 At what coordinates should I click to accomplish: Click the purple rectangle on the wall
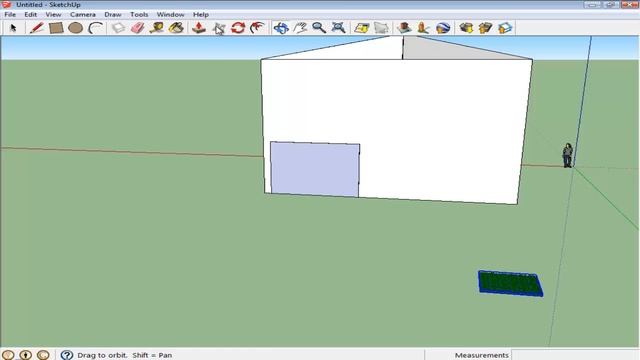(315, 169)
